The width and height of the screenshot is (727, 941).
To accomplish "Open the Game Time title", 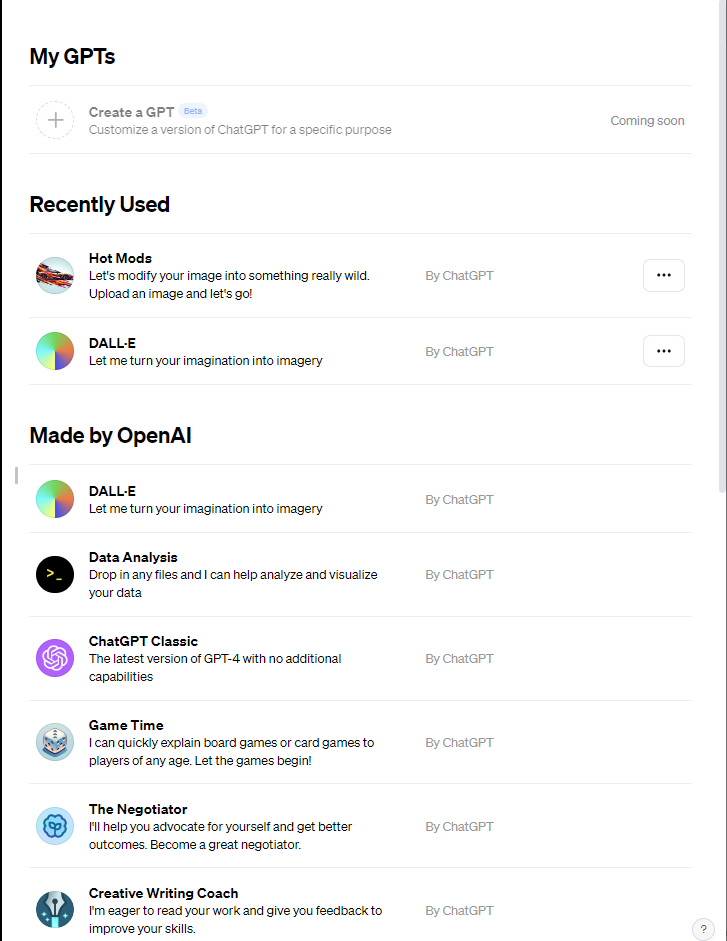I will [x=126, y=725].
